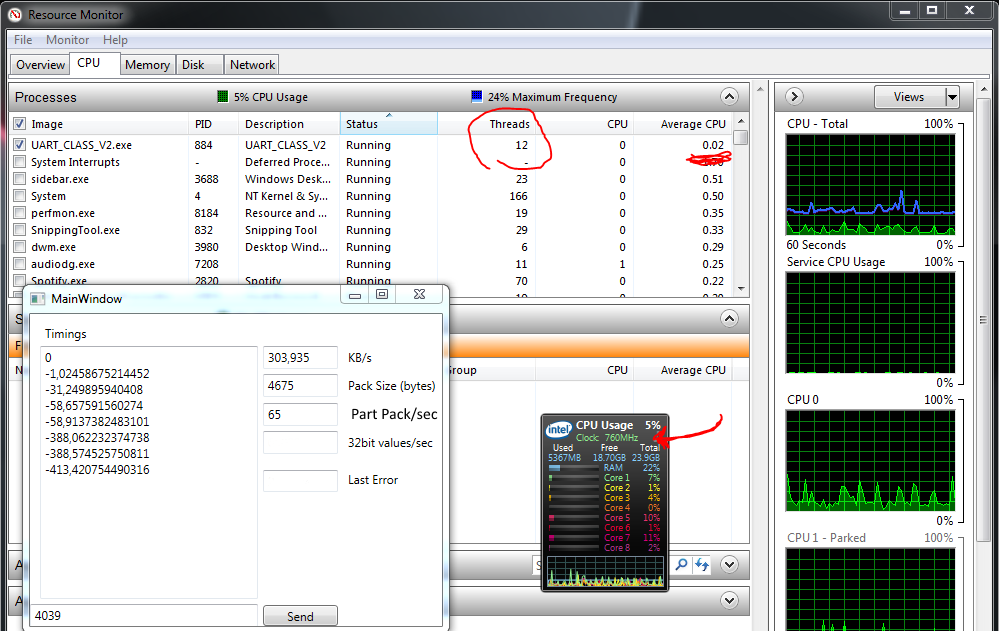Click the timing value -413,420754490316
Screen dimensions: 999x631
(x=97, y=470)
